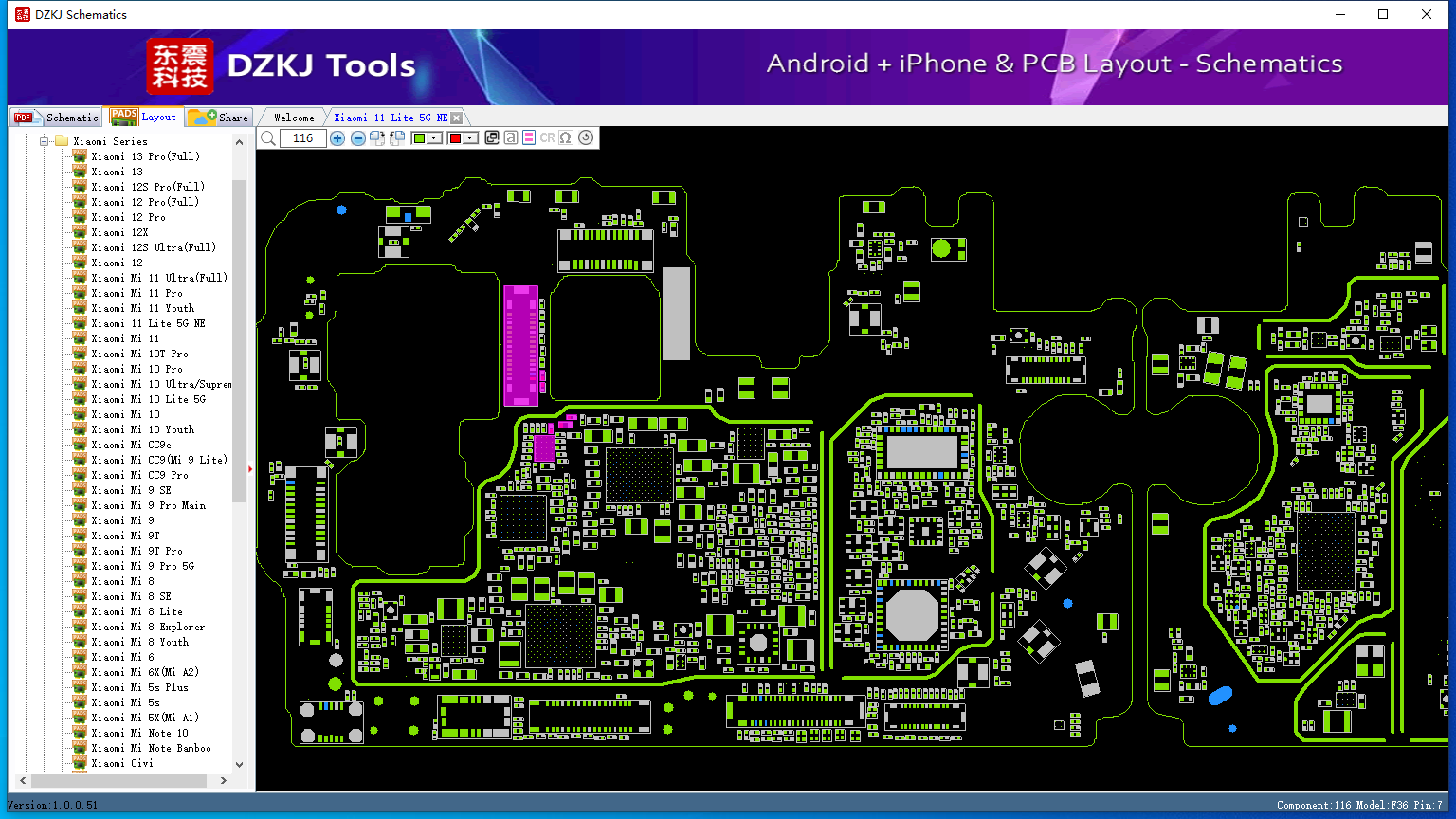
Task: Maximize the DZKJ Schematics window
Action: point(1383,14)
